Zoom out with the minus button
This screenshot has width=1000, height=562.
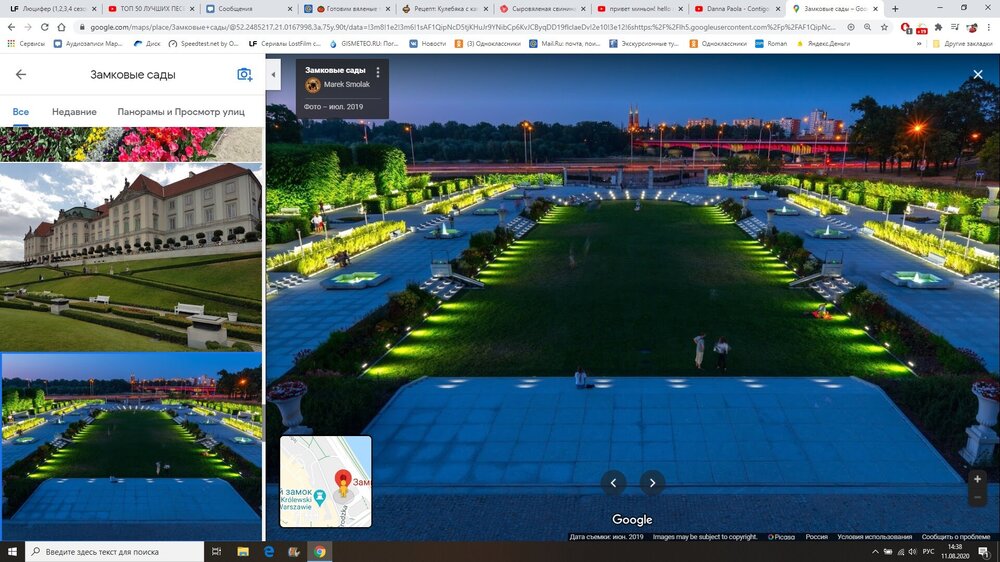pyautogui.click(x=977, y=497)
